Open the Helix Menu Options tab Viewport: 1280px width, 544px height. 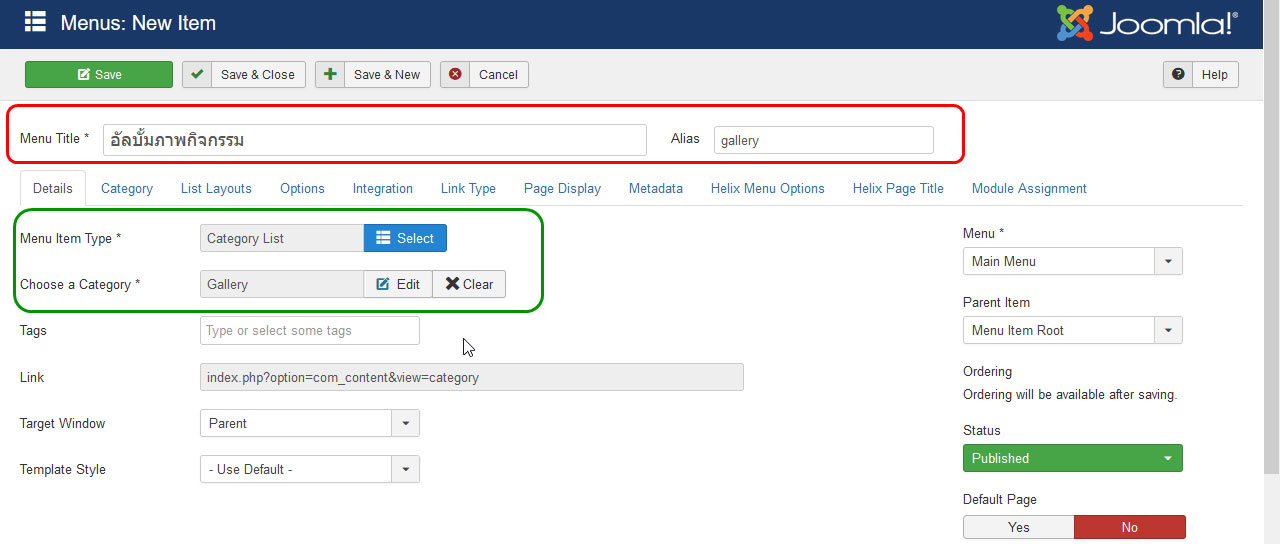[767, 188]
